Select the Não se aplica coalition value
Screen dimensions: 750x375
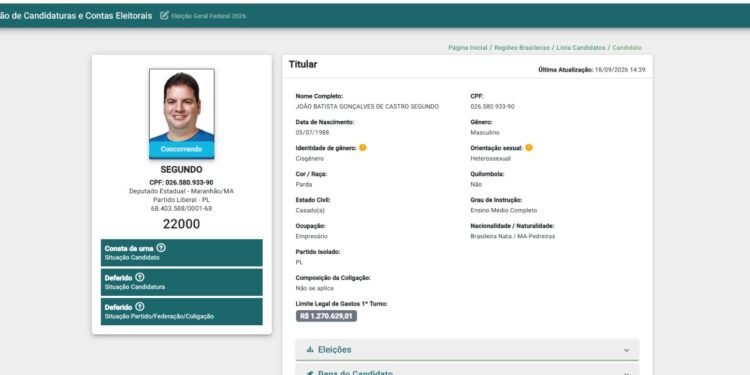(x=315, y=288)
